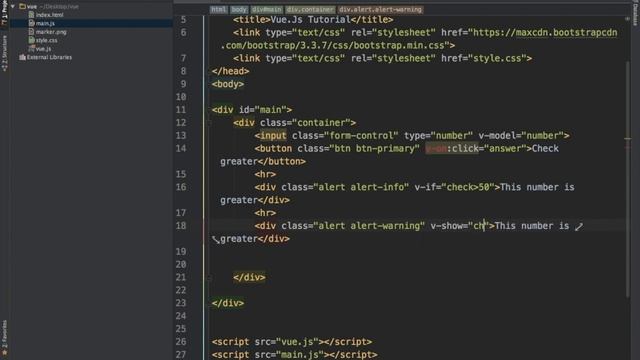The width and height of the screenshot is (640, 360).
Task: Click the soft-wrap continuation icon before greater</div>
Action: (216, 240)
